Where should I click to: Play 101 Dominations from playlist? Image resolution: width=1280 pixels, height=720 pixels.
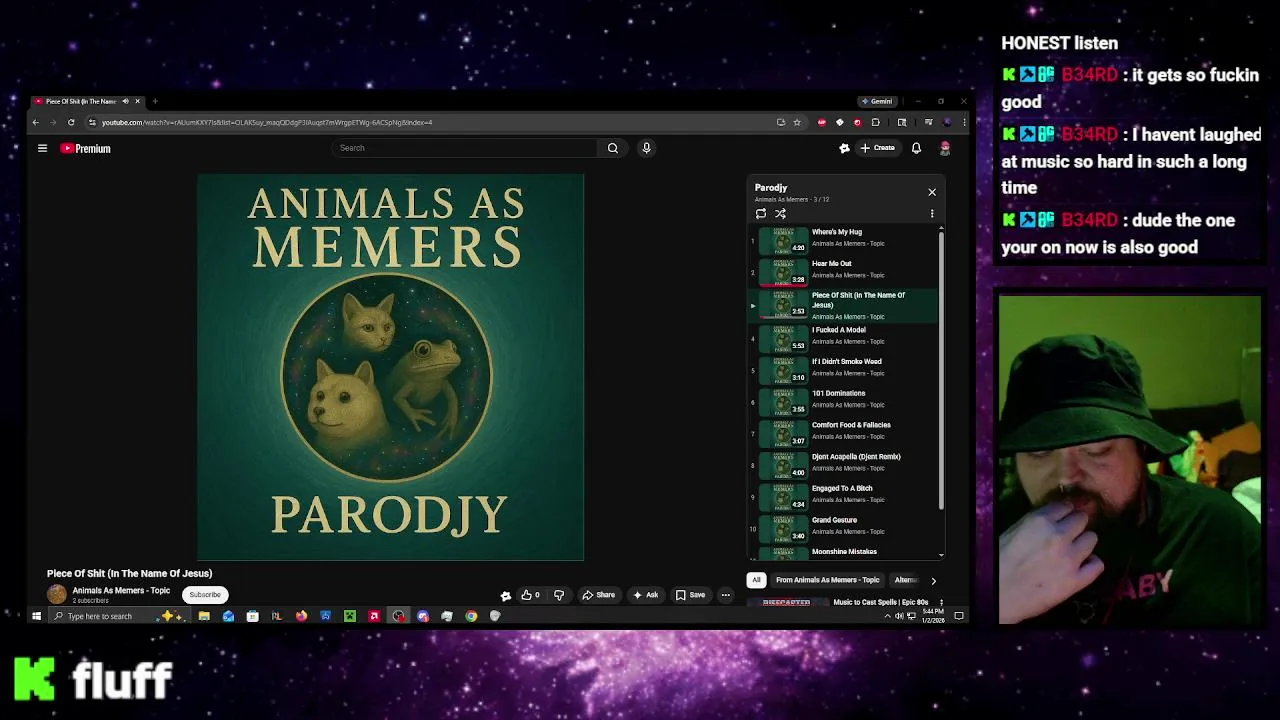[843, 401]
